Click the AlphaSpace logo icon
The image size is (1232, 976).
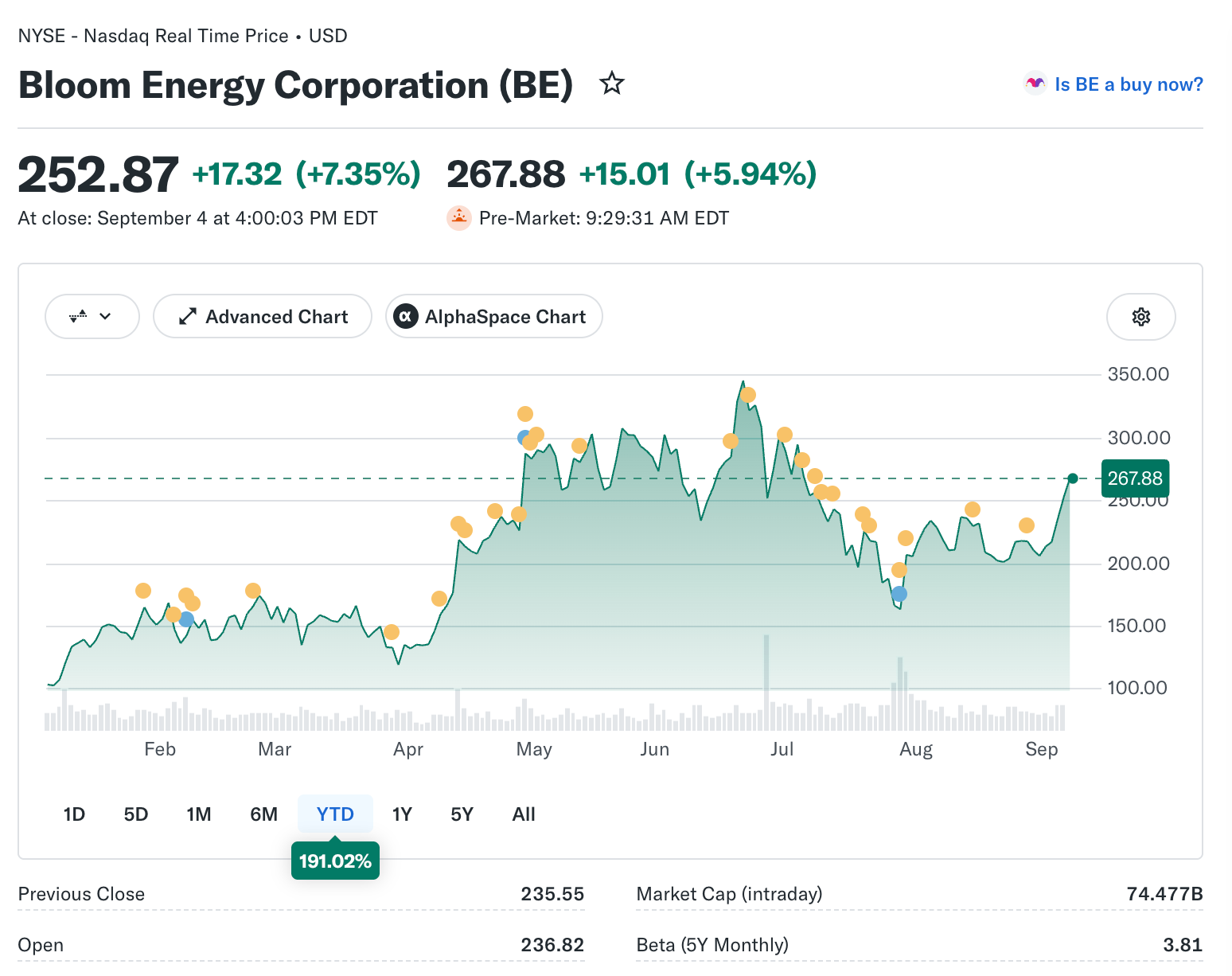(x=406, y=317)
